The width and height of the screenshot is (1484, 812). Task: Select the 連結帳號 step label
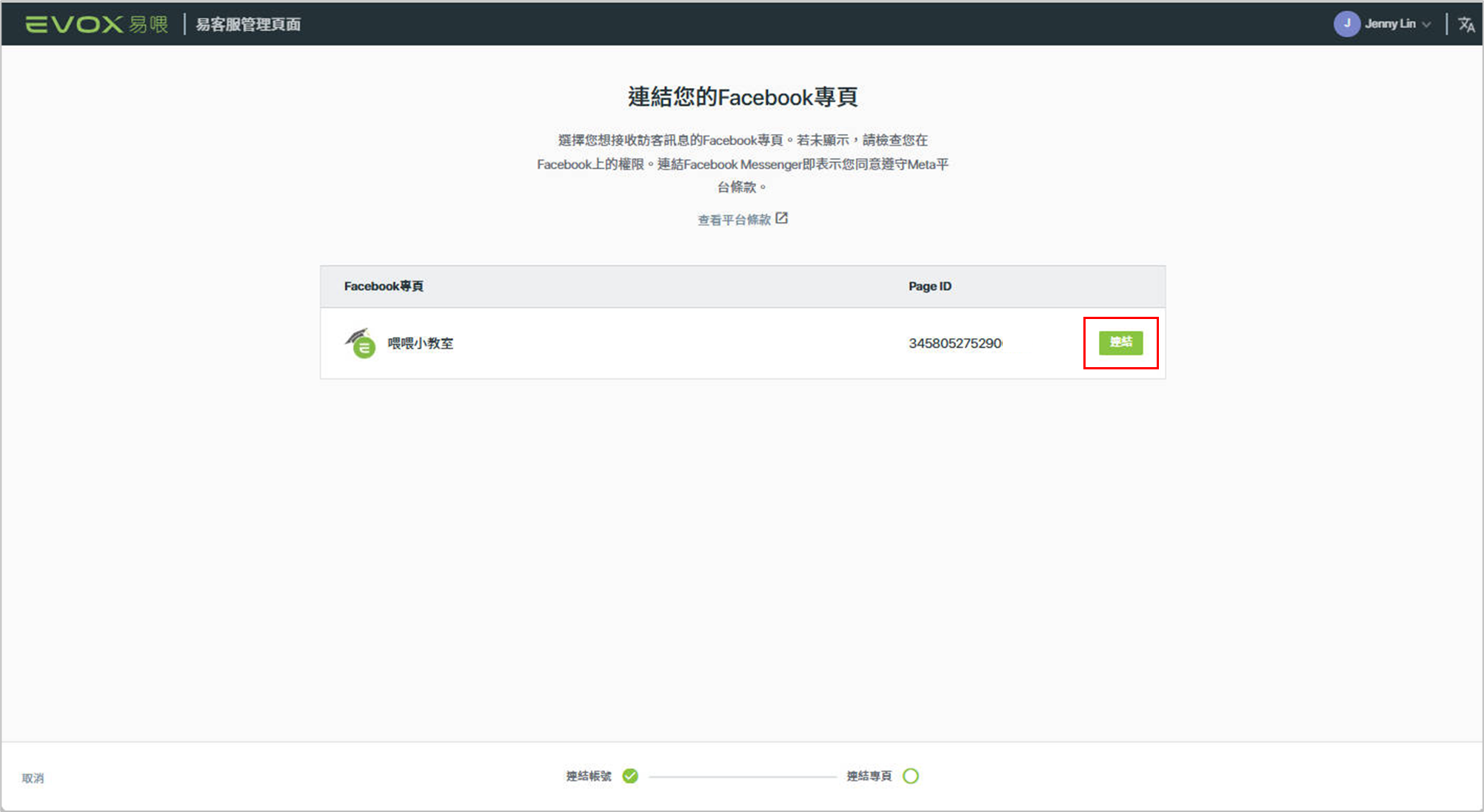[x=589, y=776]
